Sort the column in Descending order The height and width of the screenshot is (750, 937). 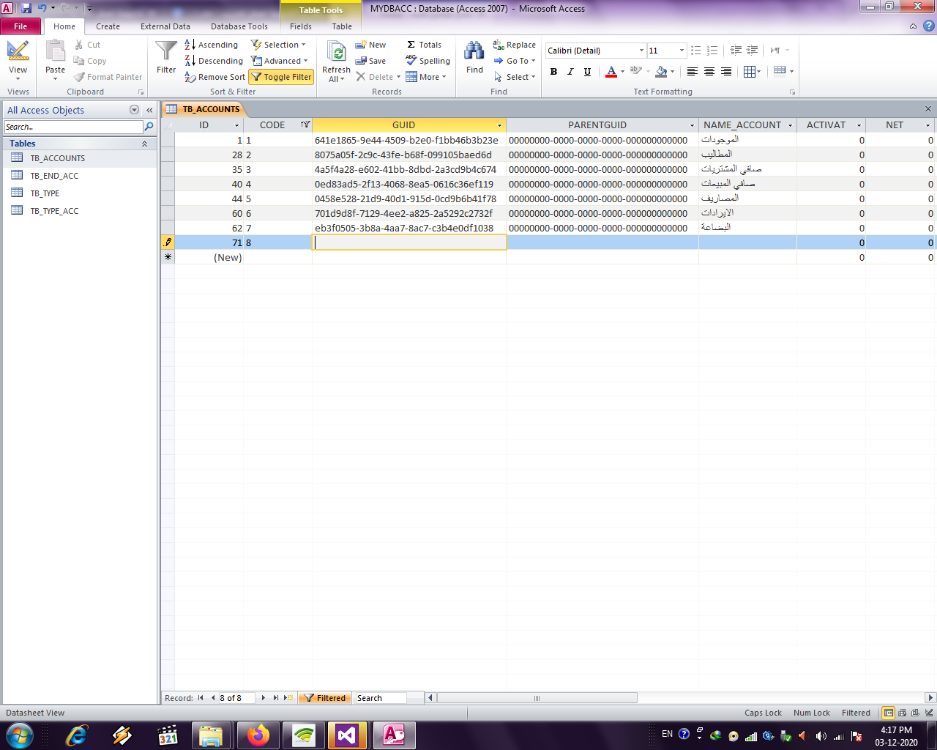214,61
